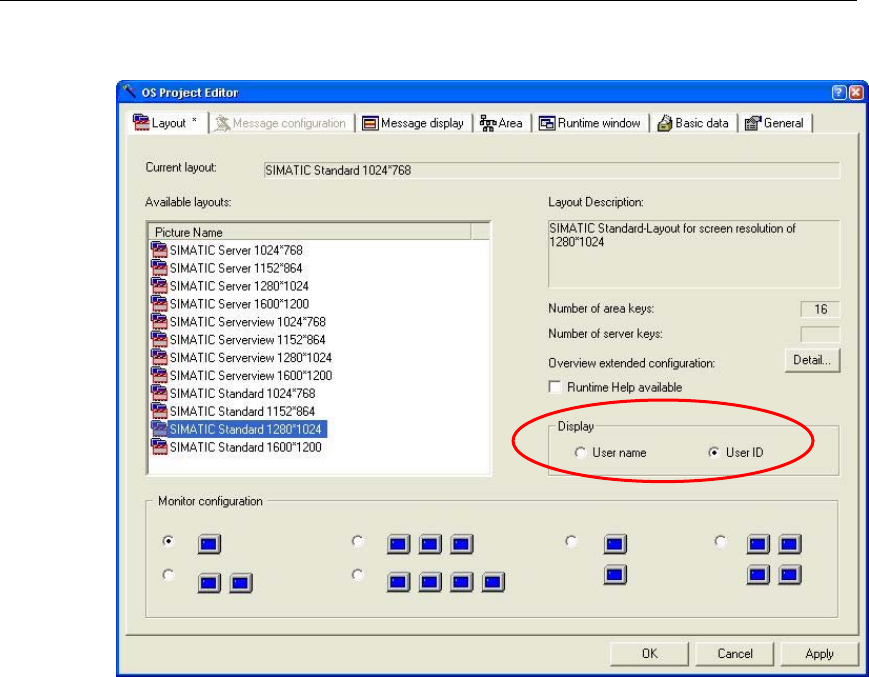This screenshot has width=869, height=677.
Task: Click OS Project Editor title bar icon
Action: coord(129,91)
